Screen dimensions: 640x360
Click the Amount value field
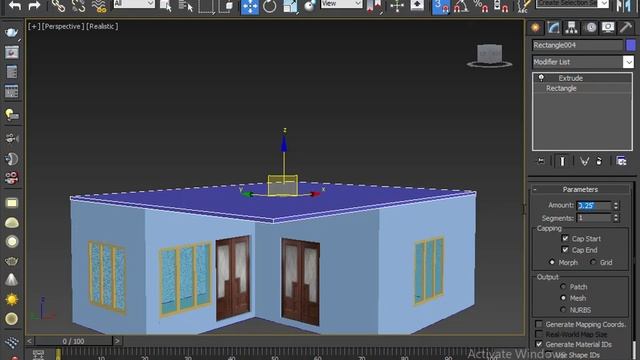(x=594, y=205)
